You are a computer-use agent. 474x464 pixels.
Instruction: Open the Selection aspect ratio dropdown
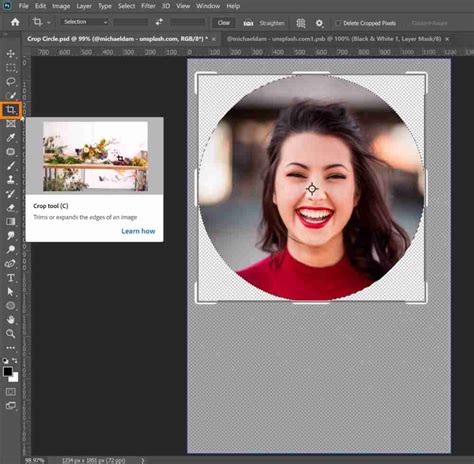tap(85, 22)
